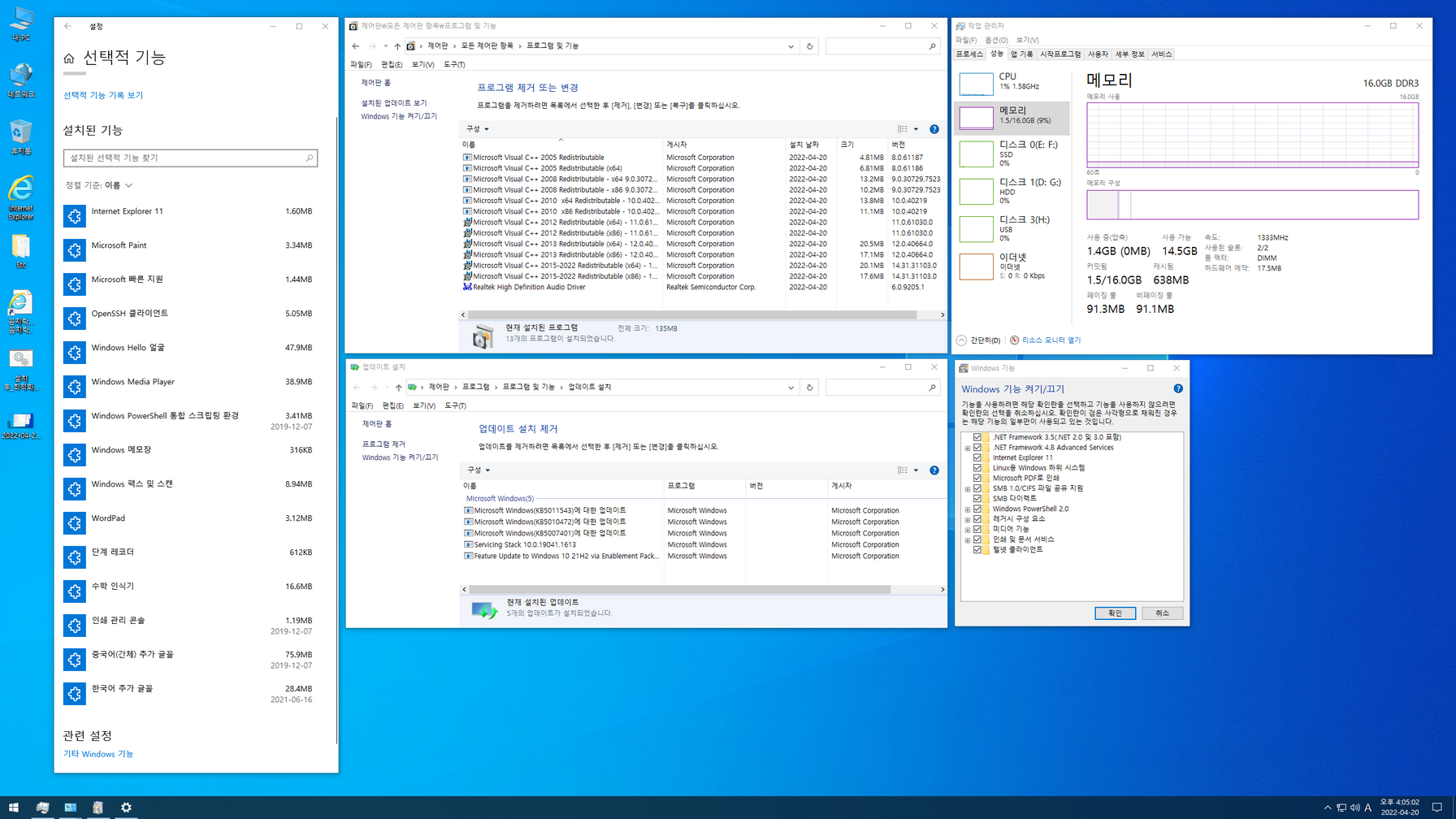
Task: Open 옵션(O) menu in Task Manager
Action: click(996, 40)
